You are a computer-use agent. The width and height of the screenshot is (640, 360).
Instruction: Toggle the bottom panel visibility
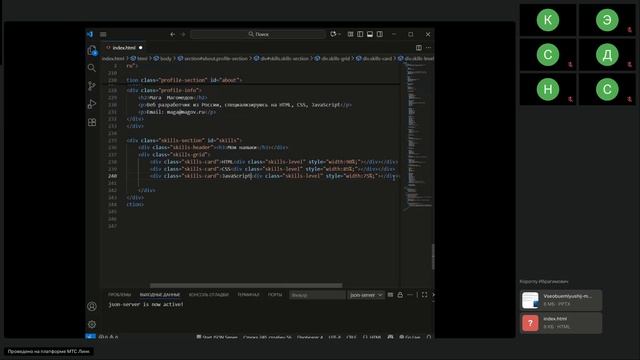click(x=370, y=34)
